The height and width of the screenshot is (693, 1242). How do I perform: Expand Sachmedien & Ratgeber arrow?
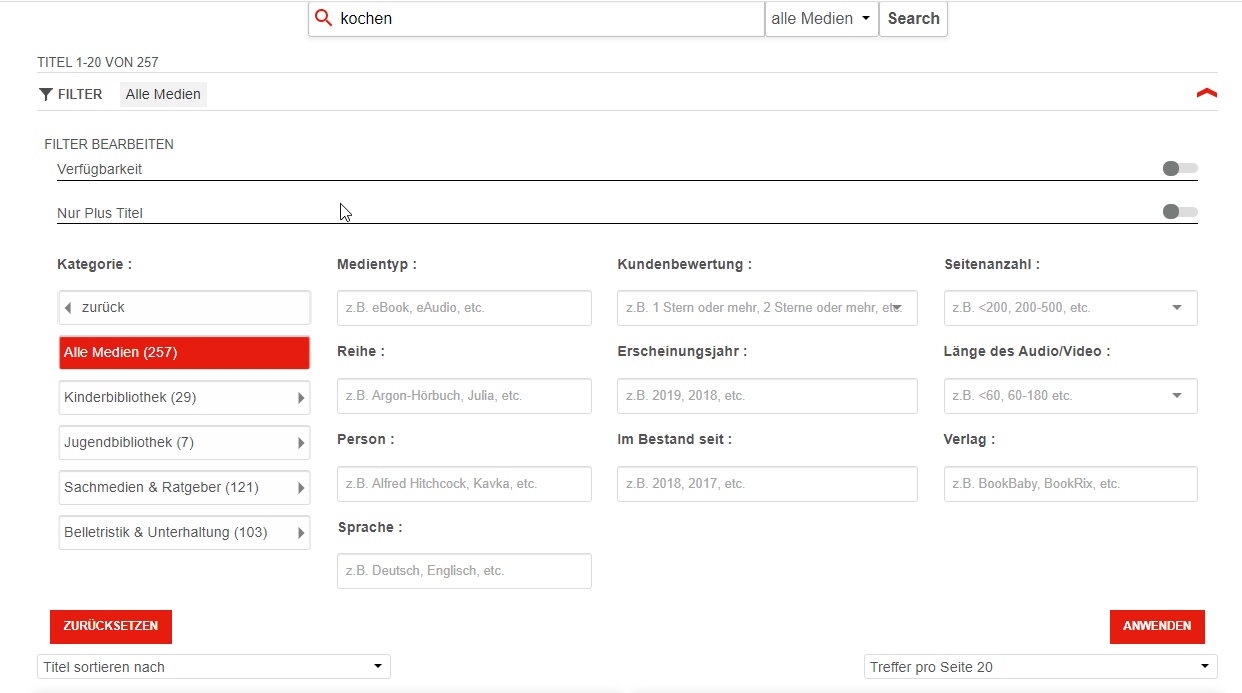pos(301,488)
